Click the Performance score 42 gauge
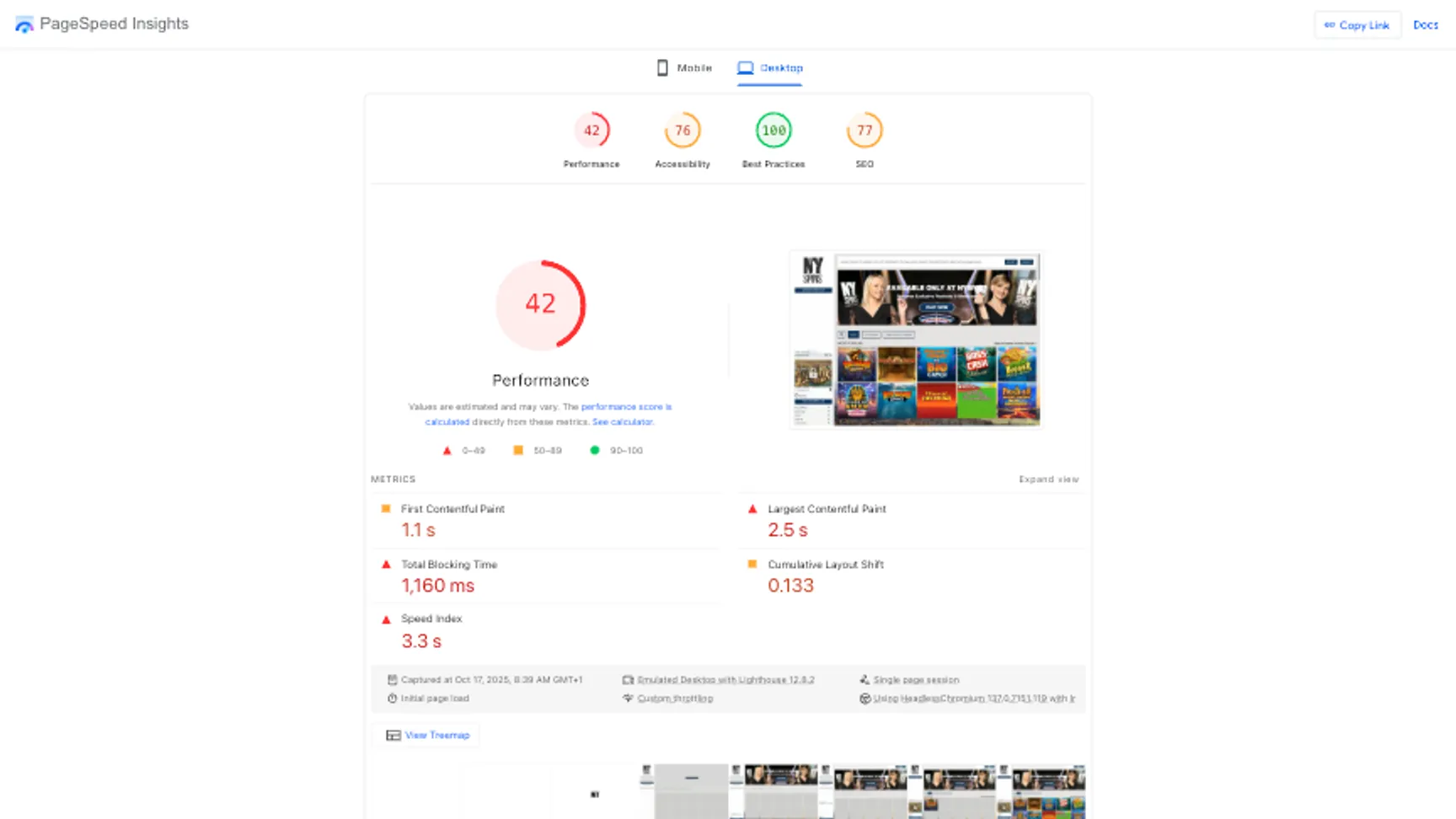The height and width of the screenshot is (819, 1456). pos(540,304)
